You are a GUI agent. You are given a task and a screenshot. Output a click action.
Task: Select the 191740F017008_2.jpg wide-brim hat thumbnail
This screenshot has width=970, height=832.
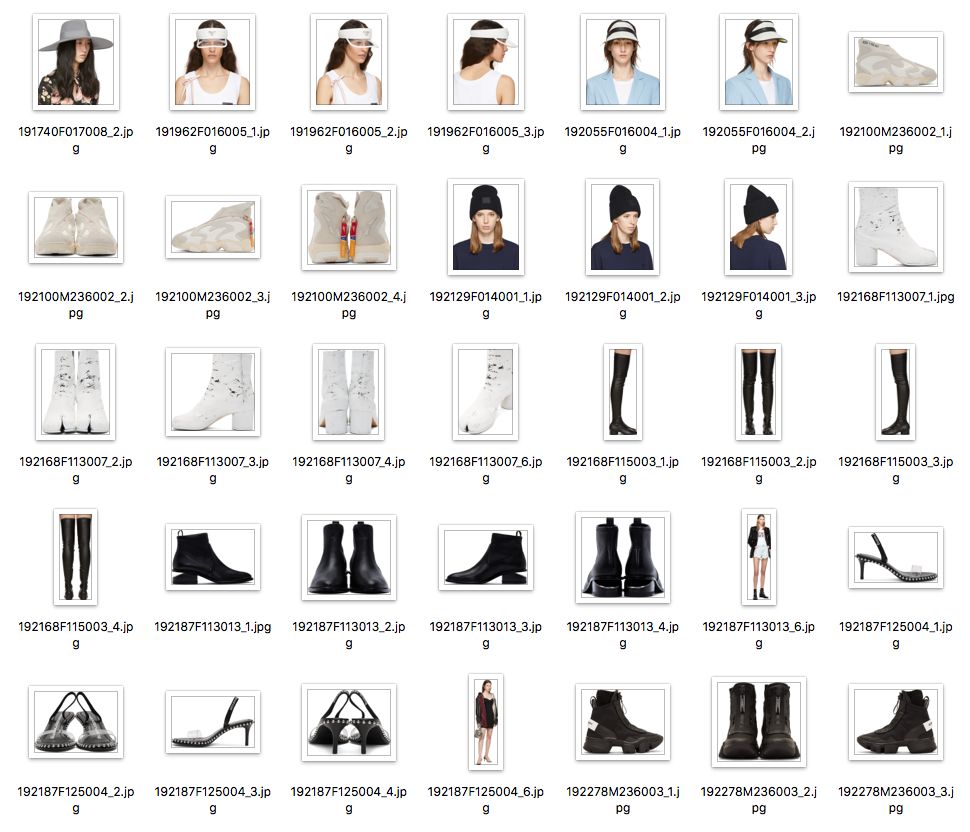pyautogui.click(x=75, y=62)
